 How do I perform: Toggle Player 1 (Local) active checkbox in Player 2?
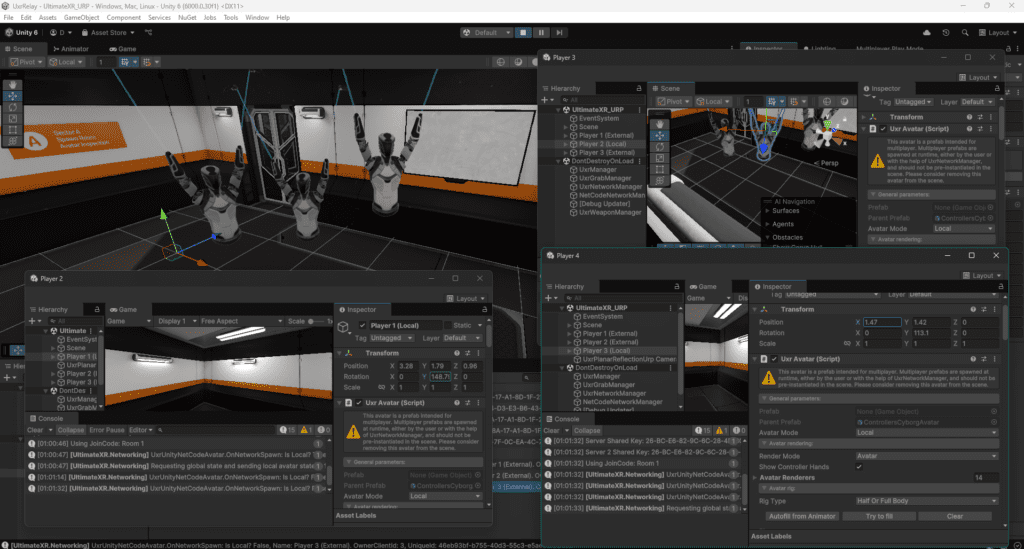pyautogui.click(x=362, y=325)
